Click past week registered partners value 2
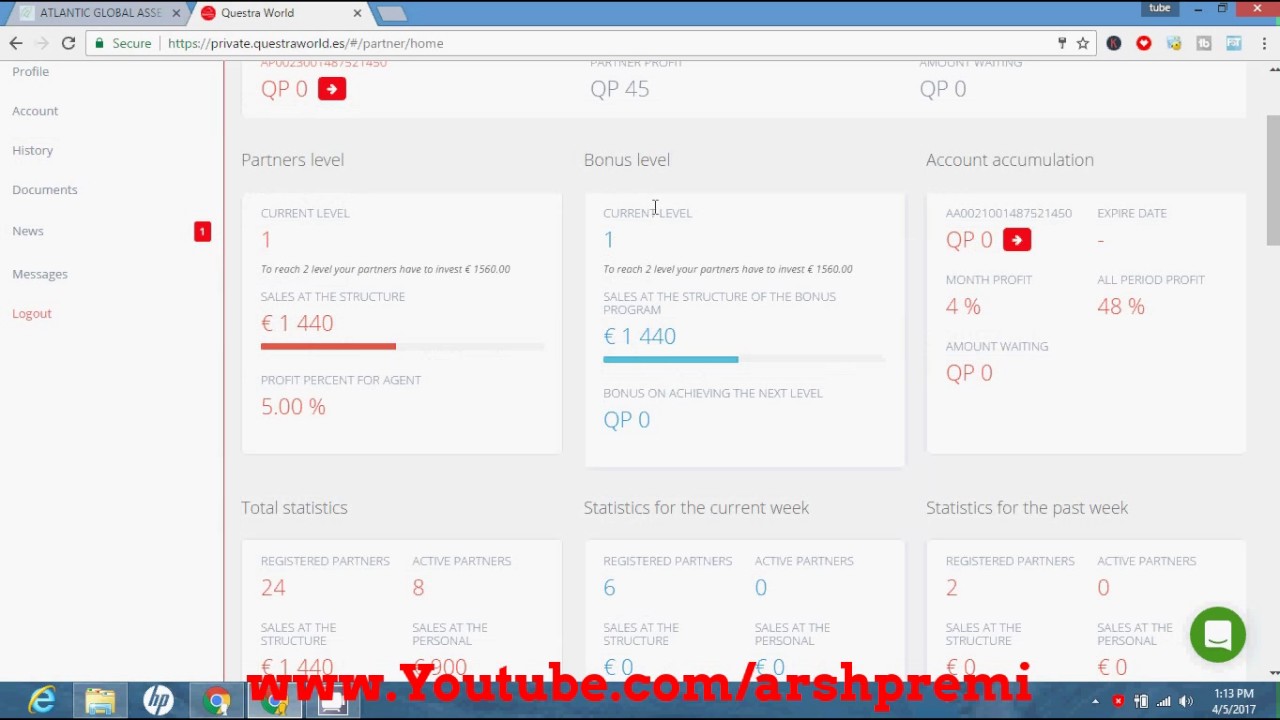Viewport: 1280px width, 720px height. pyautogui.click(x=952, y=587)
